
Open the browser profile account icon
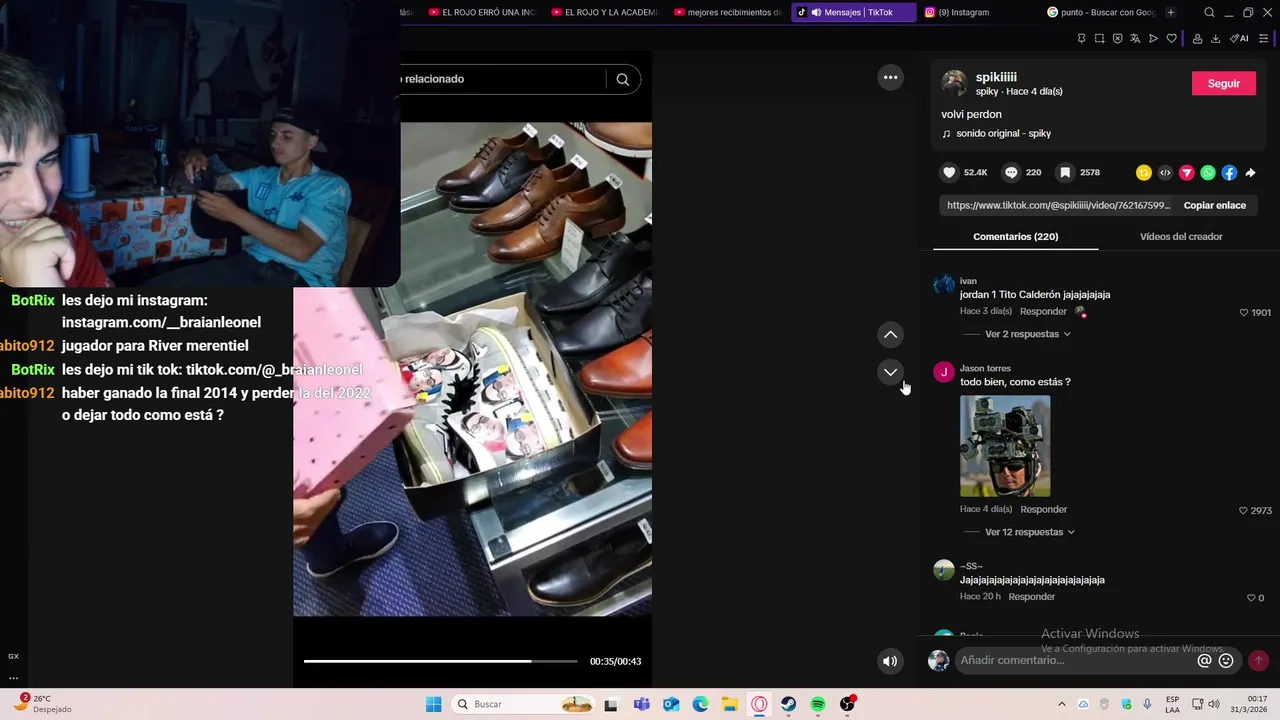click(1197, 39)
